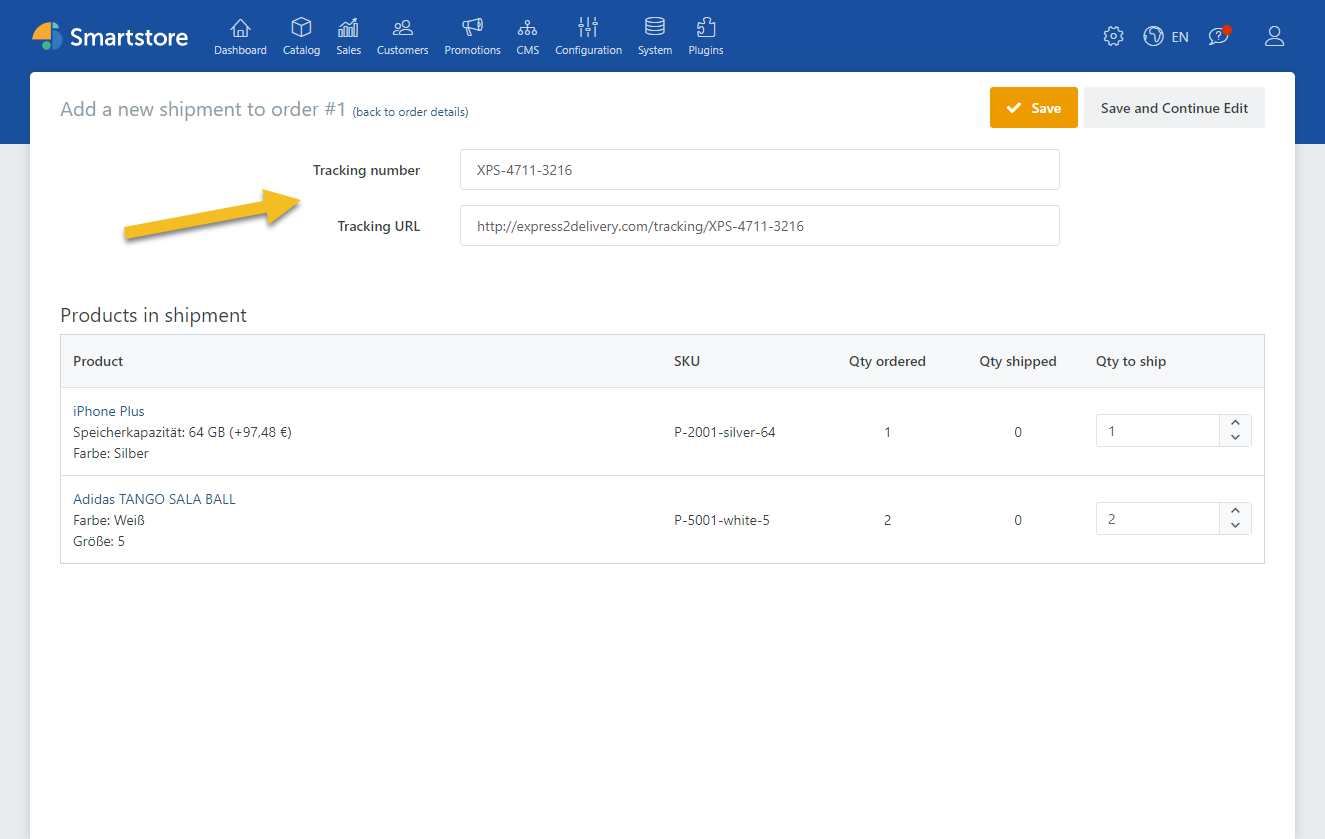Increase iPhone Plus quantity to ship
The image size is (1325, 839).
click(1235, 424)
